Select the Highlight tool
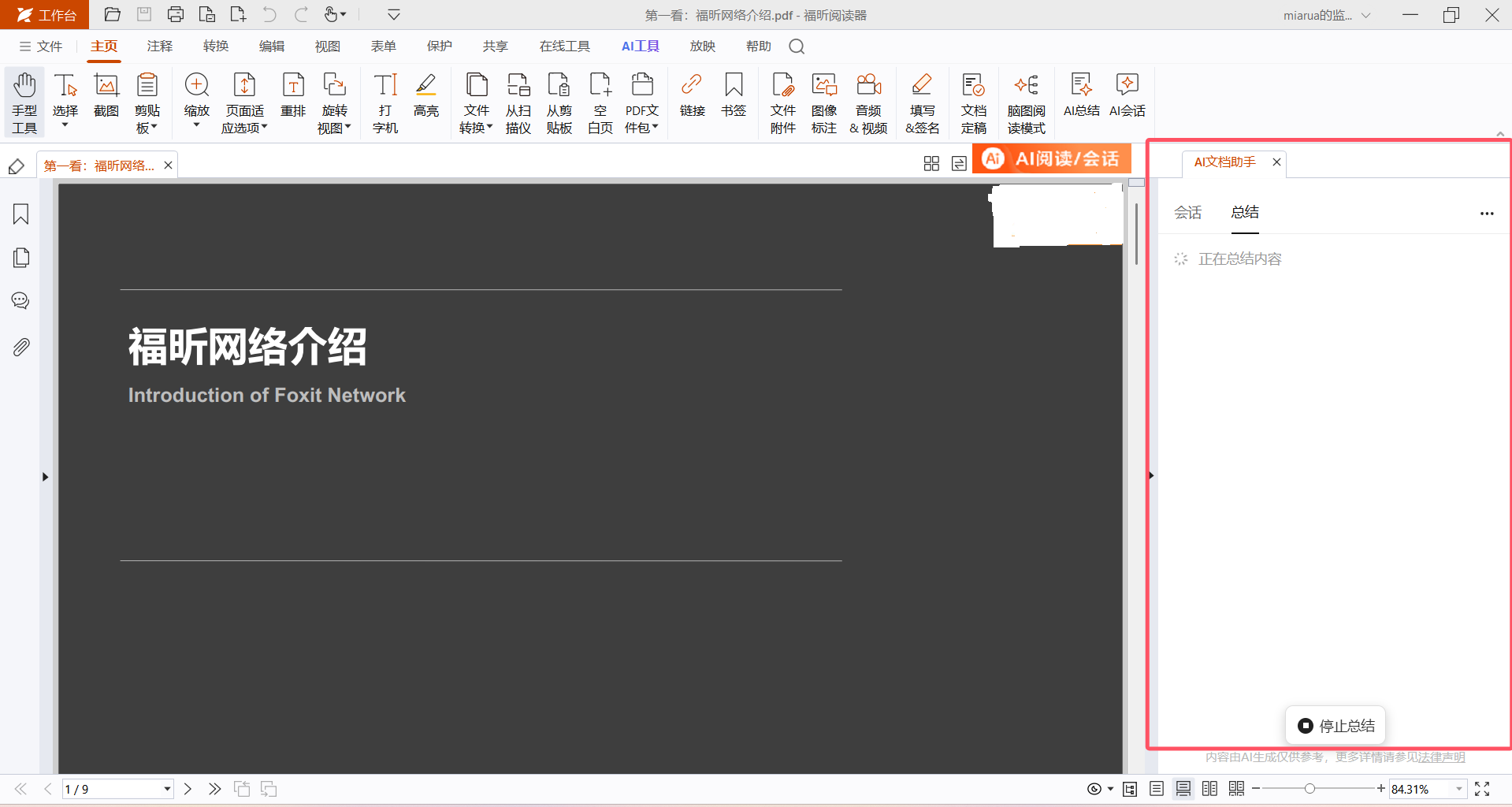The image size is (1512, 807). point(426,95)
